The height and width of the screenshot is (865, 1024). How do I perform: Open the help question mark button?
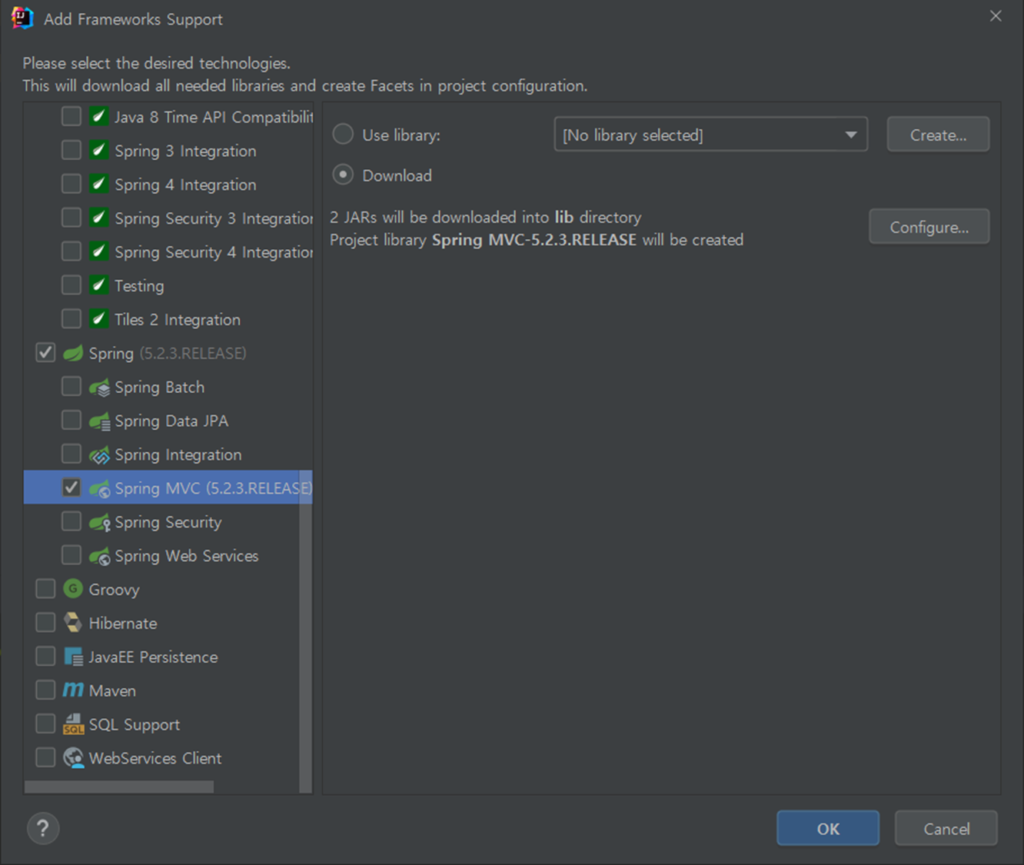[43, 828]
